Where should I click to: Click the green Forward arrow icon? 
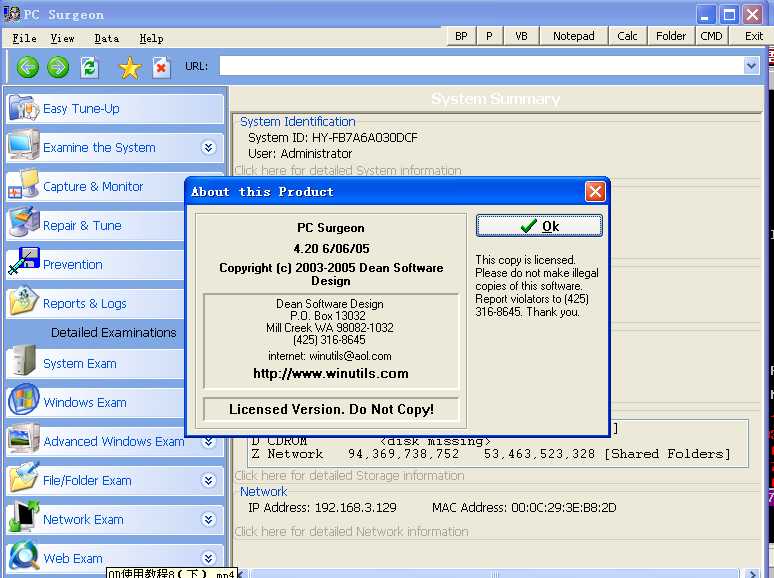pyautogui.click(x=58, y=67)
